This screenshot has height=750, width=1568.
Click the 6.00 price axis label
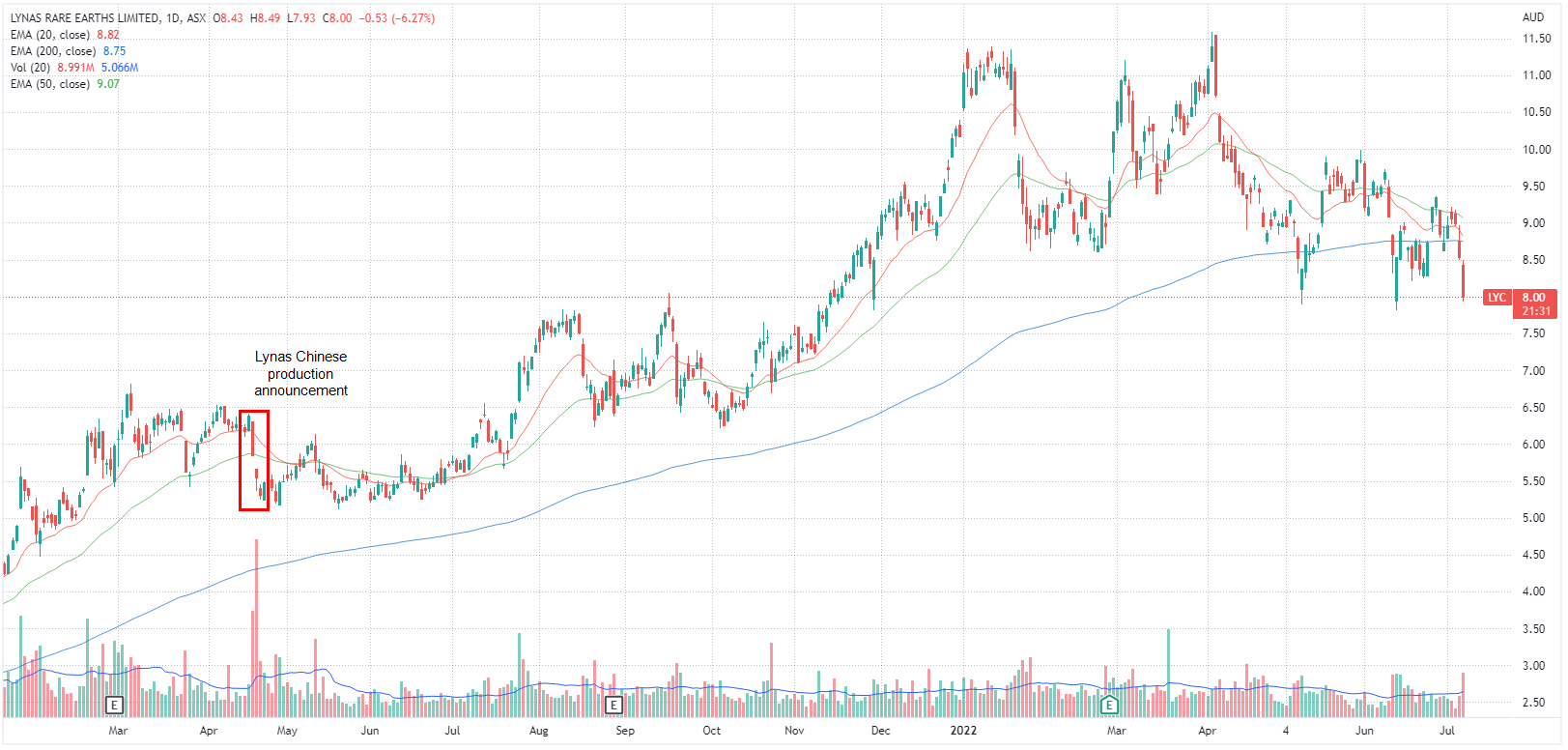pyautogui.click(x=1533, y=445)
